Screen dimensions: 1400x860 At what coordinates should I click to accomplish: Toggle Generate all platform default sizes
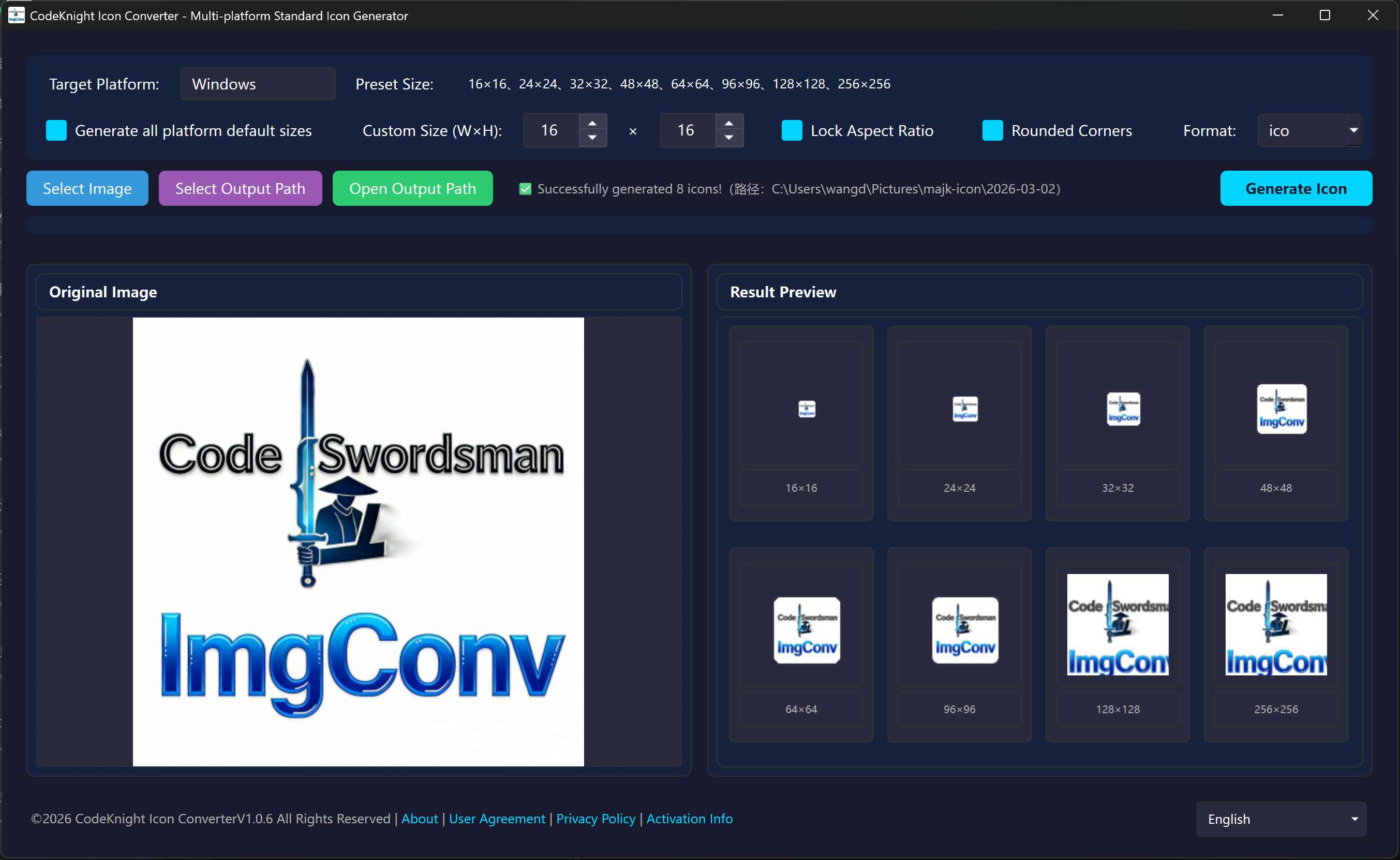(56, 130)
